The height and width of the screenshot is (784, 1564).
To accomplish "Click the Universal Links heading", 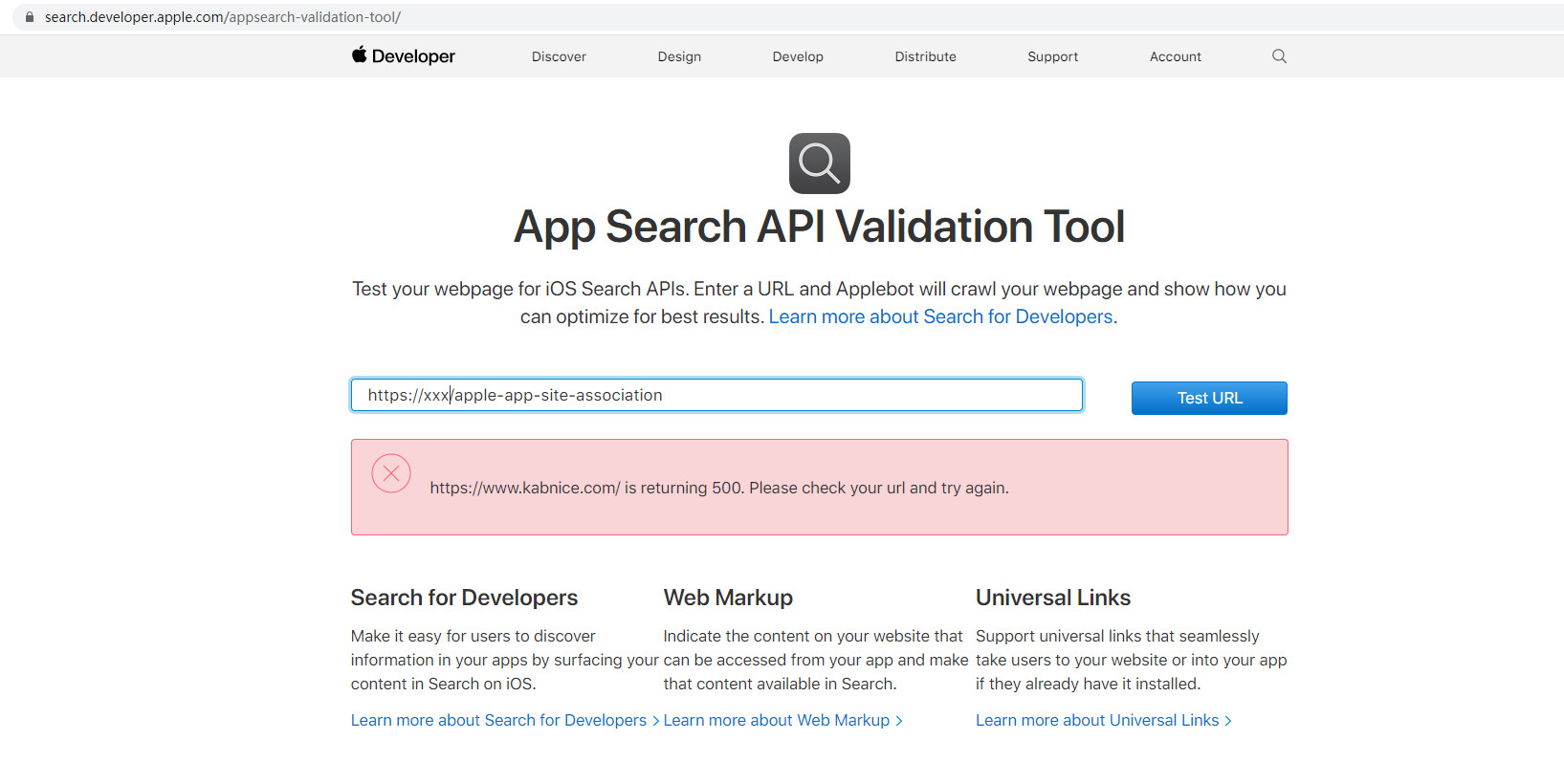I will pyautogui.click(x=1053, y=598).
